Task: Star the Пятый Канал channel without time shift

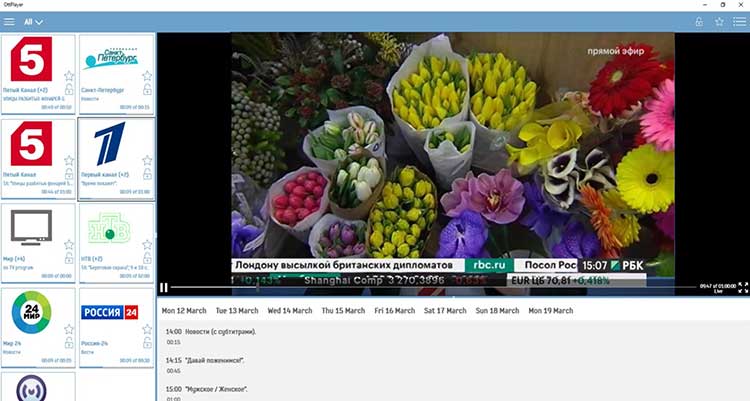Action: (69, 160)
